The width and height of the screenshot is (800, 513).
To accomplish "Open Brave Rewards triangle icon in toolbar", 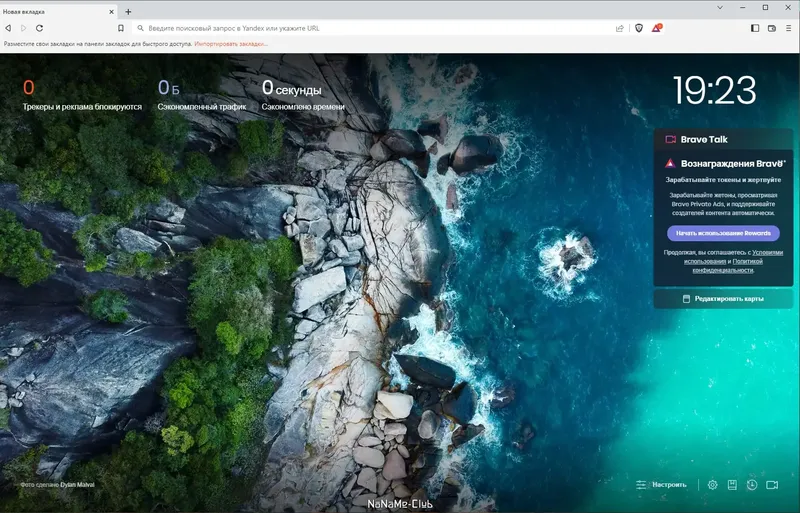I will (657, 28).
